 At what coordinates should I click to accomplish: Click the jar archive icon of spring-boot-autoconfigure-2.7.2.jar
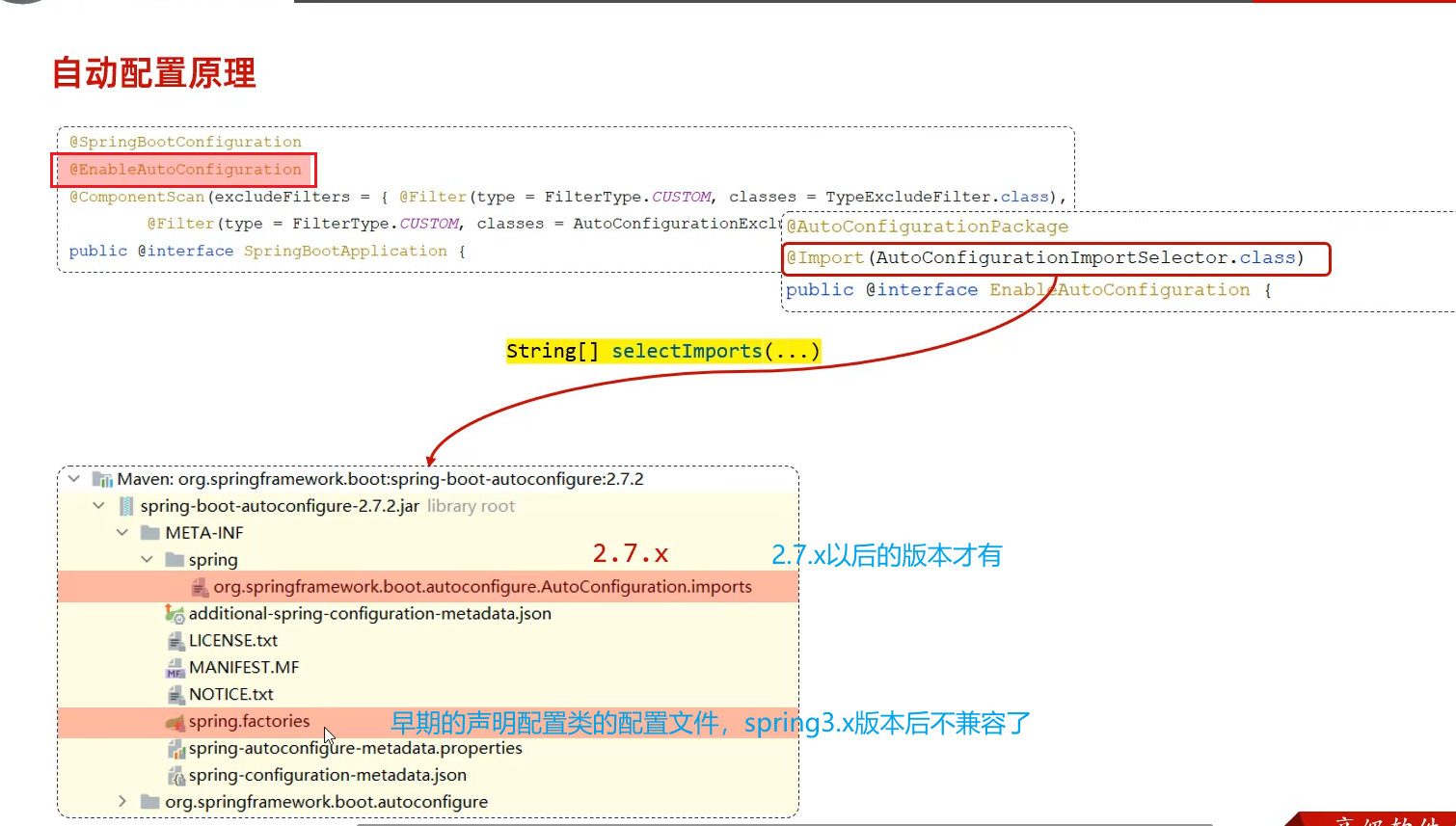click(x=126, y=506)
